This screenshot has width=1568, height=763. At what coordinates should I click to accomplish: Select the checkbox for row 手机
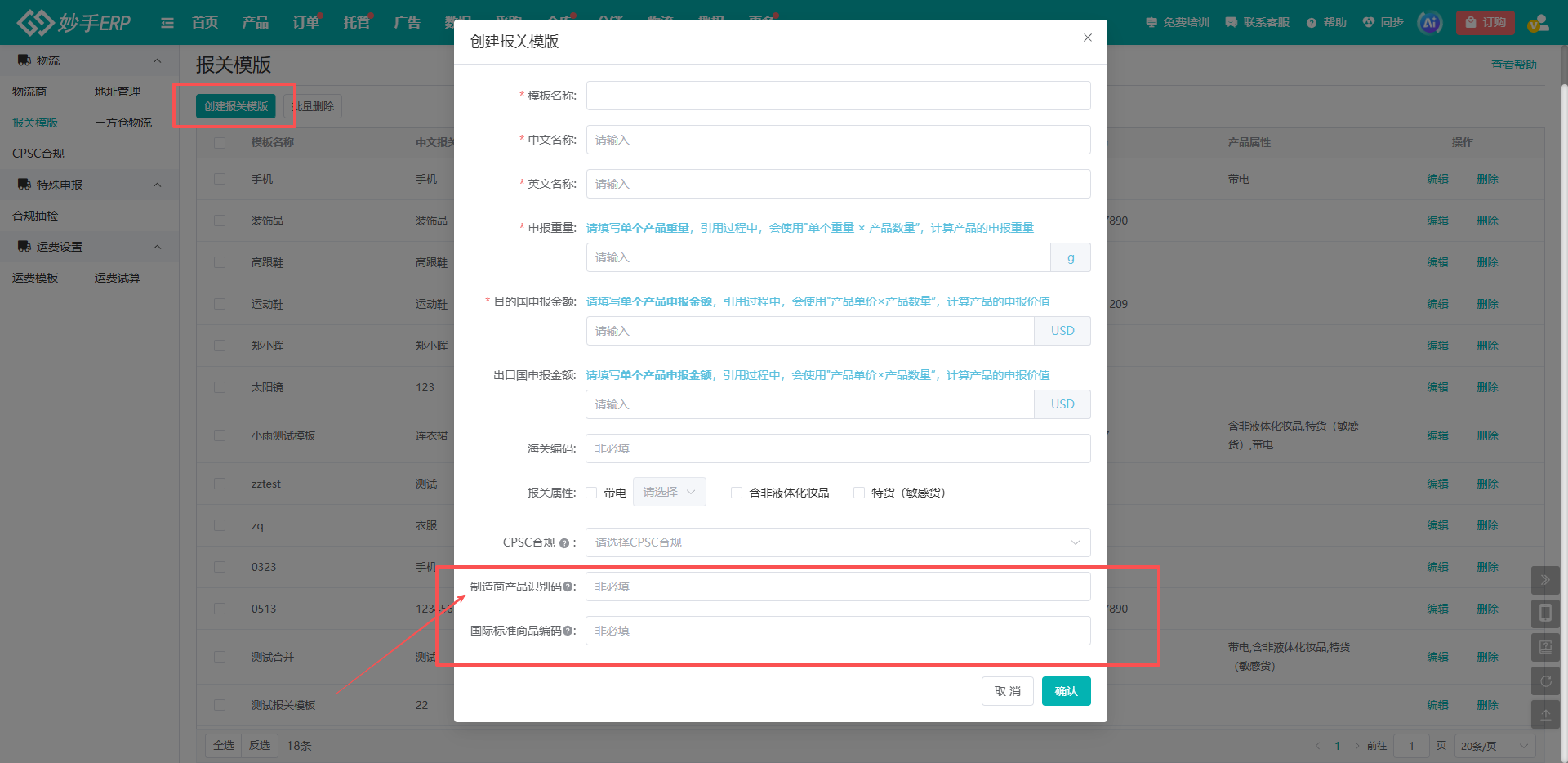[220, 179]
